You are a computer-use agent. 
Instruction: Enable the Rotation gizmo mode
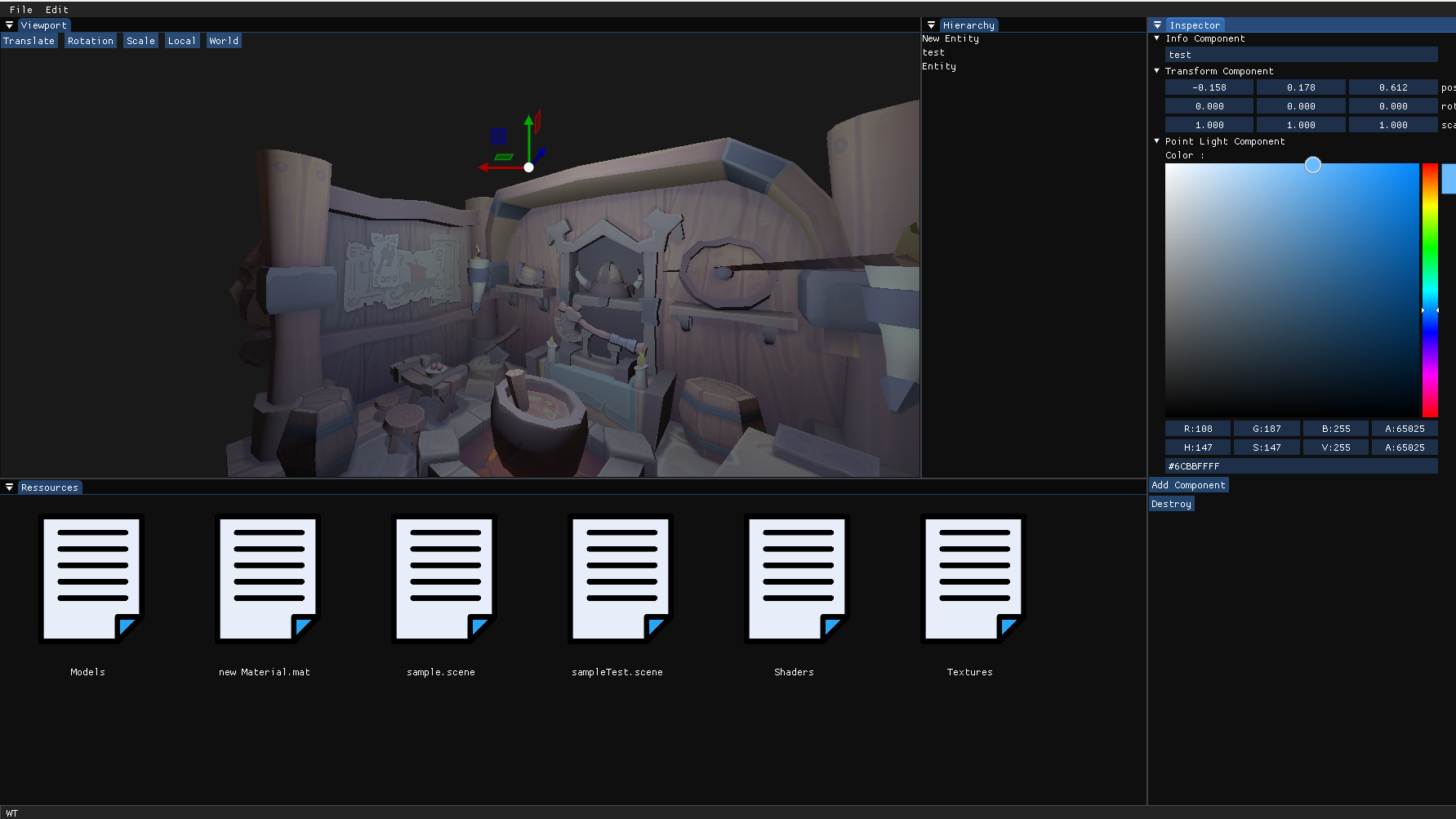tap(91, 41)
